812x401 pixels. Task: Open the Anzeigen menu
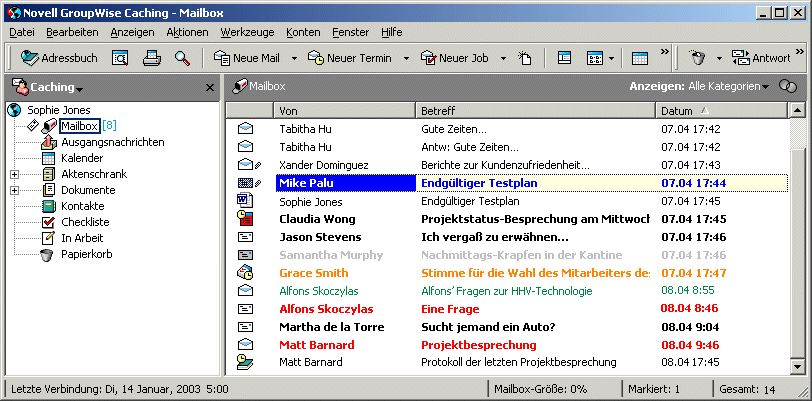point(132,32)
